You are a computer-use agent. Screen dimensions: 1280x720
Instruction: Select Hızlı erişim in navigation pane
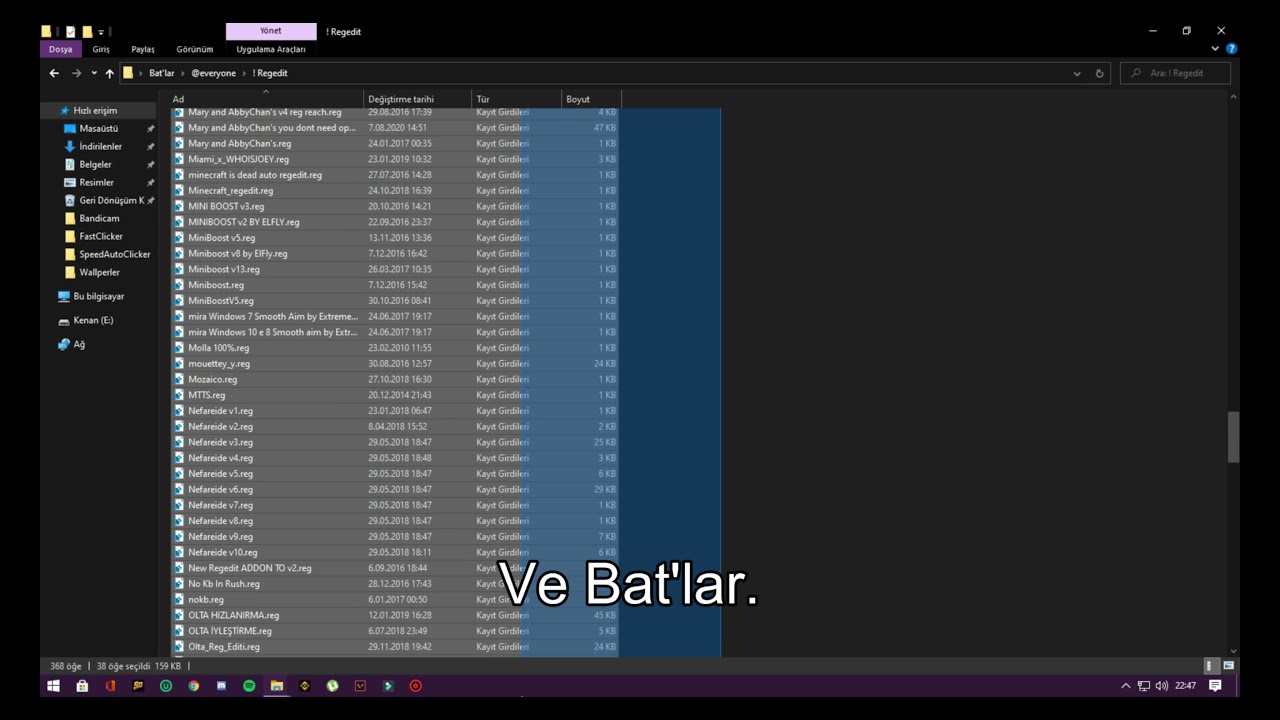pyautogui.click(x=95, y=111)
